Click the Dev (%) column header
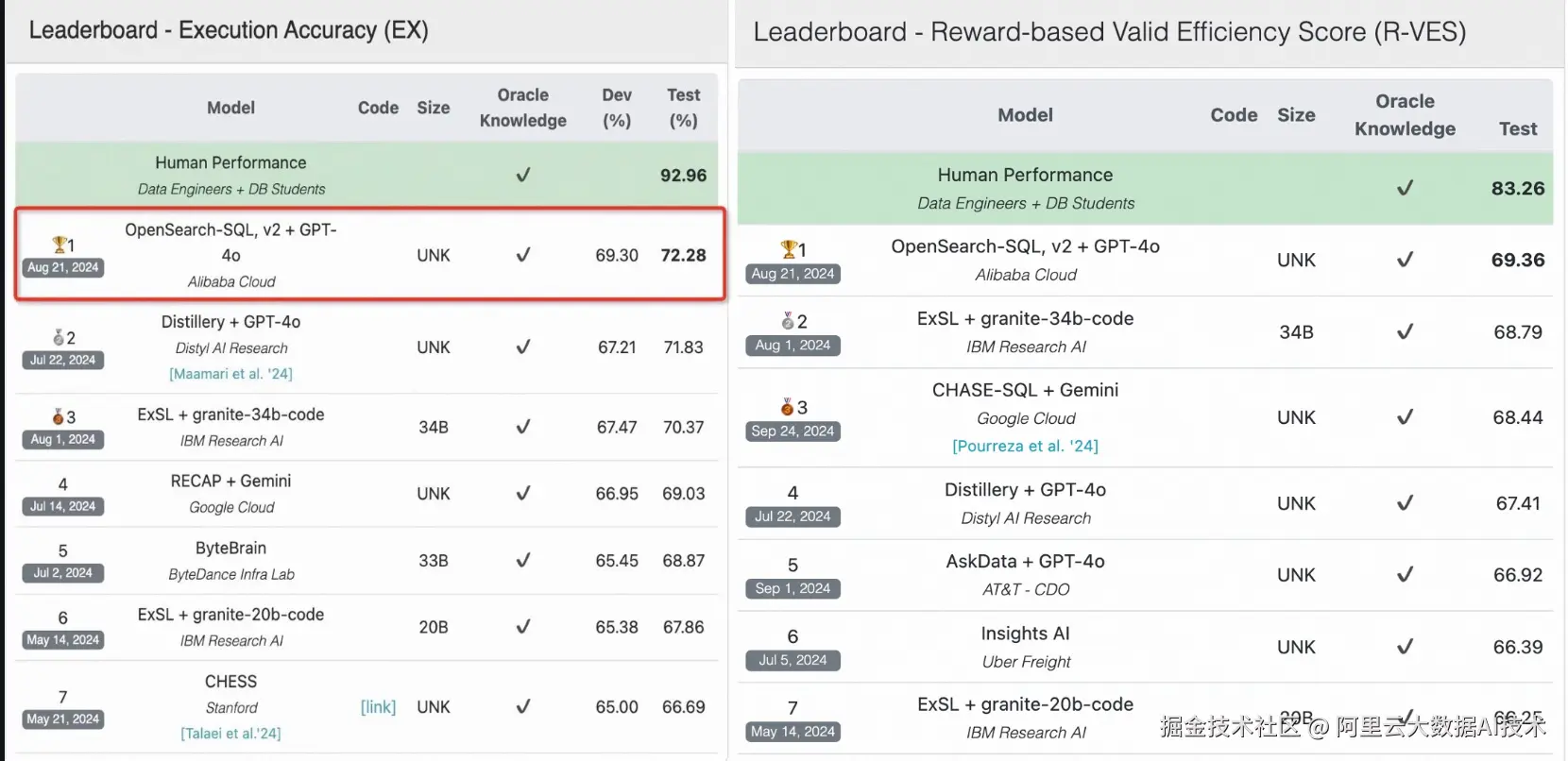Image resolution: width=1568 pixels, height=761 pixels. (617, 108)
